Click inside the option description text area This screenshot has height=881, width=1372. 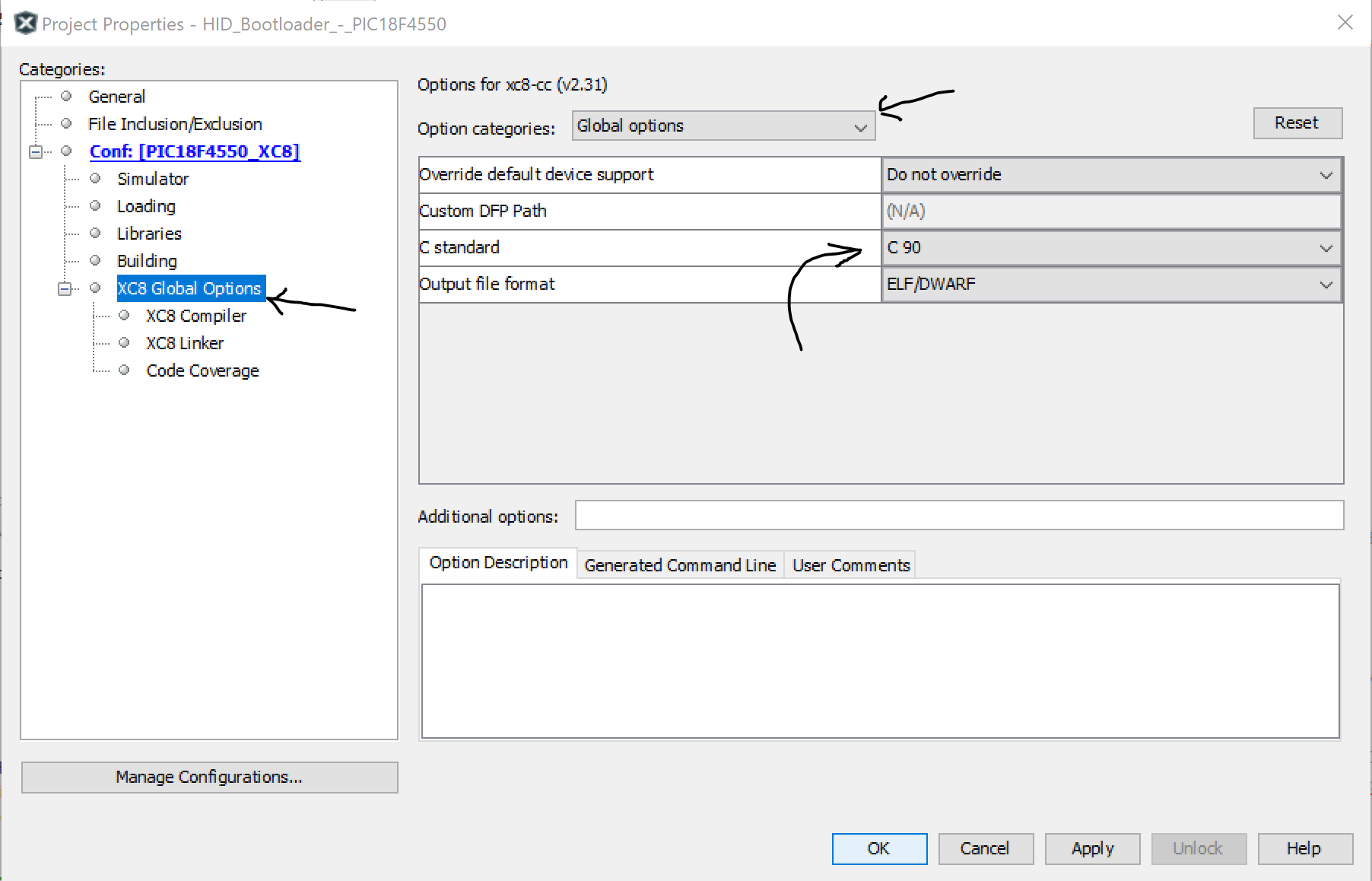[880, 660]
